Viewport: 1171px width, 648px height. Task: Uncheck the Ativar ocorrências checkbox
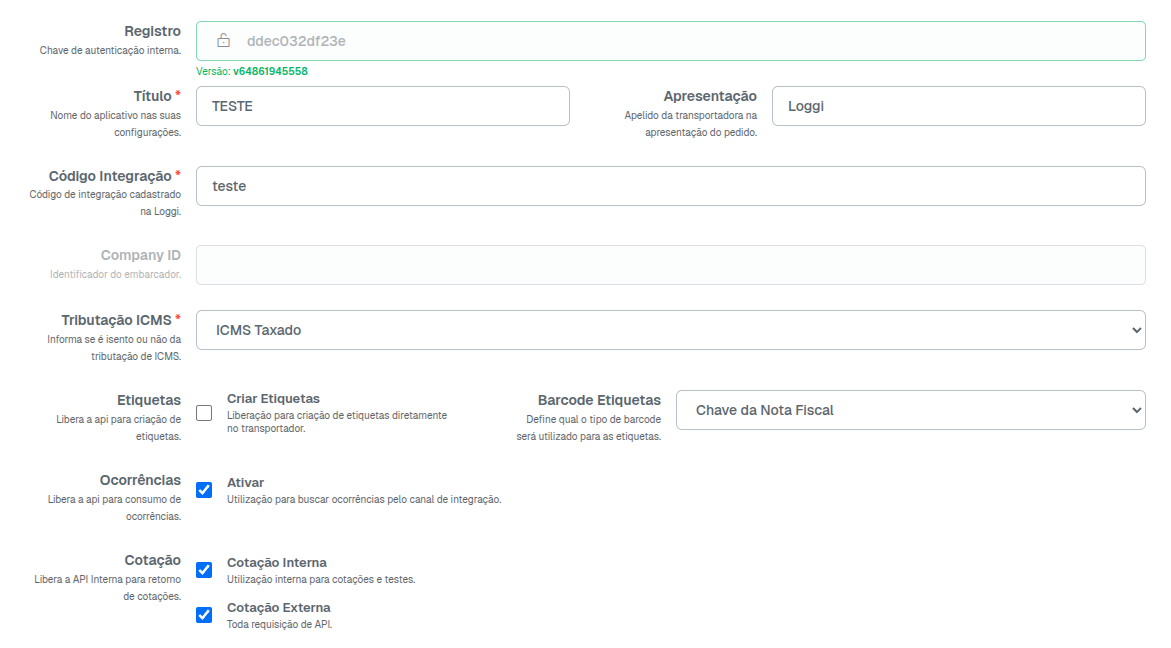click(204, 490)
